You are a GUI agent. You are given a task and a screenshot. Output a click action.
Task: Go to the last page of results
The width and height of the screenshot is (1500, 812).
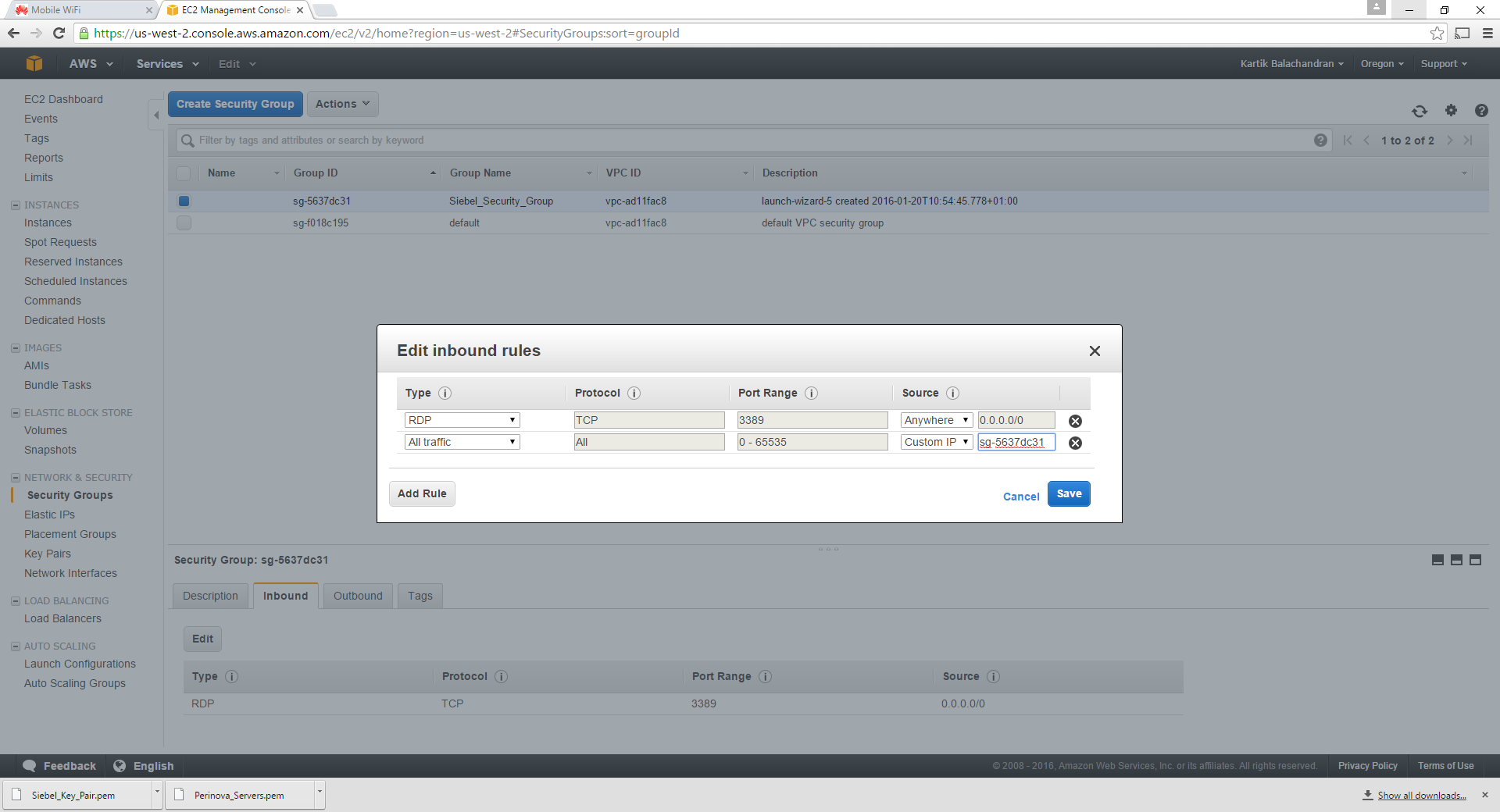coord(1468,141)
